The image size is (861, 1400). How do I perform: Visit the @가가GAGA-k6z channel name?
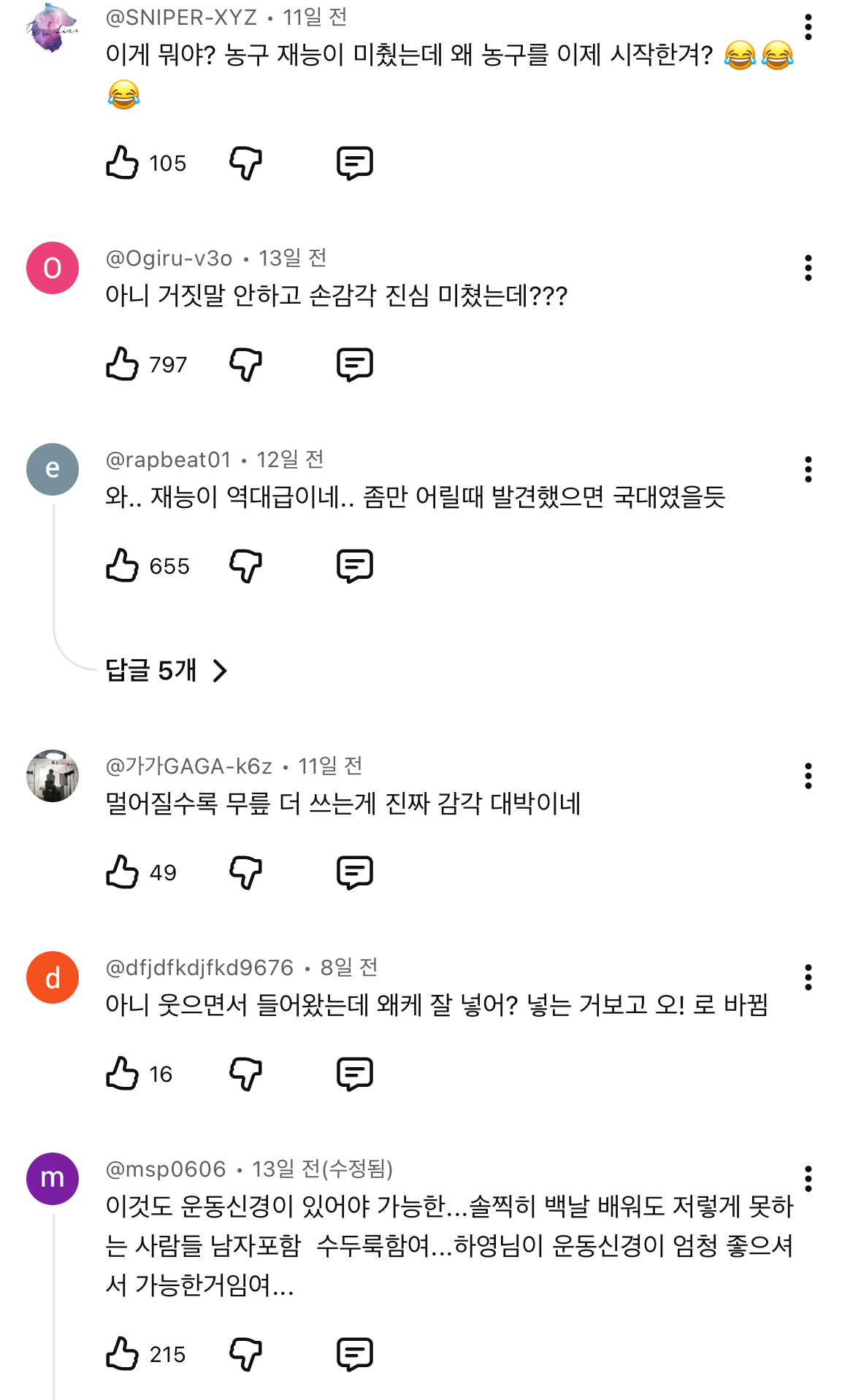tap(188, 766)
